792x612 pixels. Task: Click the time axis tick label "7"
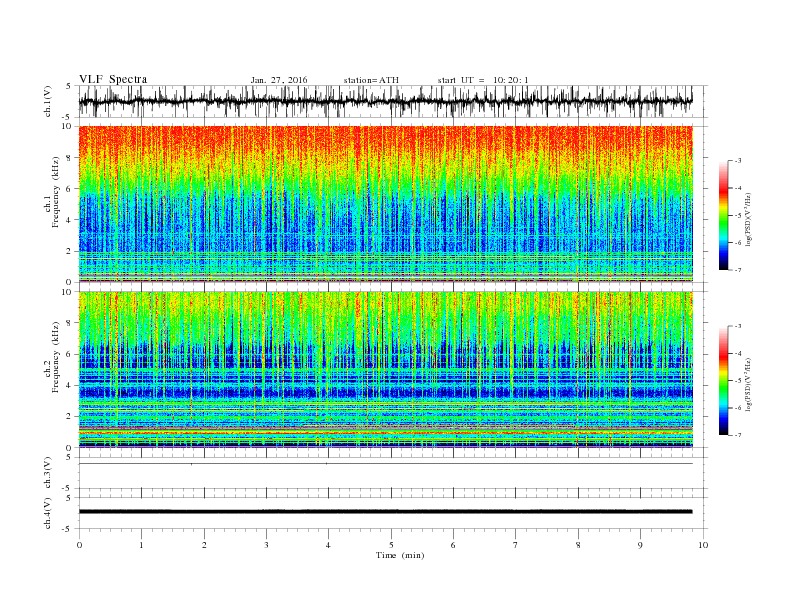click(516, 545)
